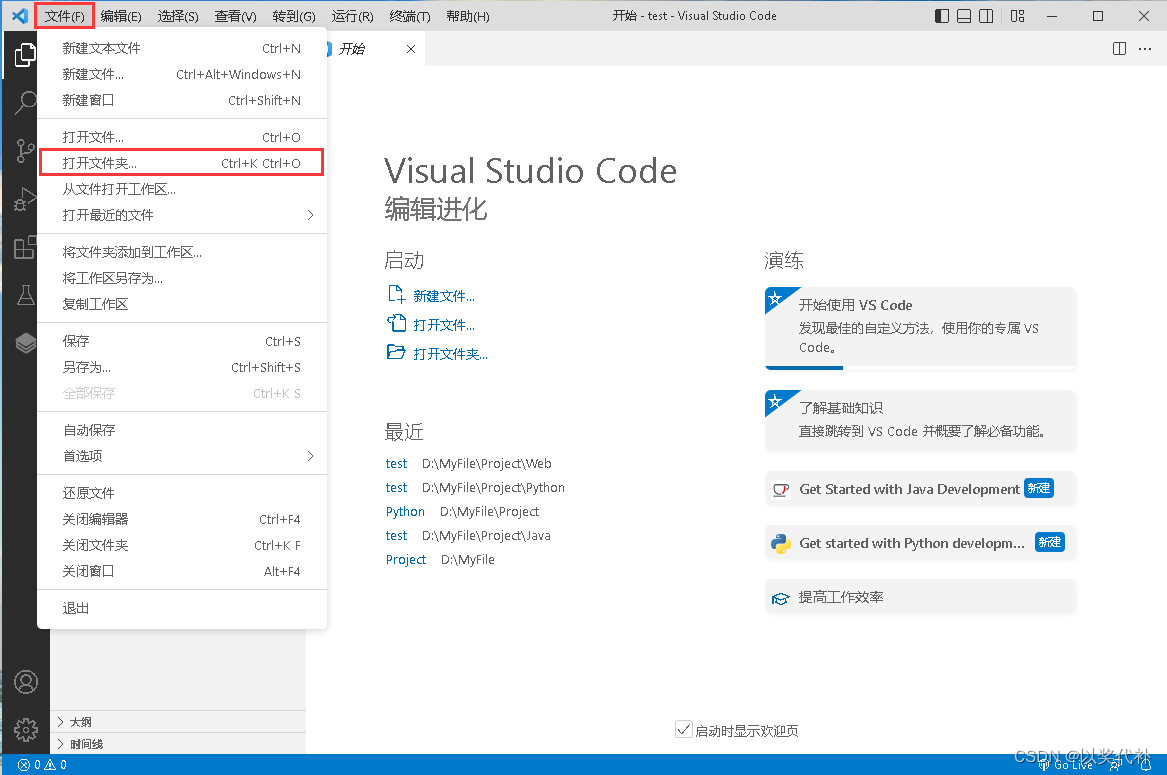Open the 查看(V) menu

point(236,16)
